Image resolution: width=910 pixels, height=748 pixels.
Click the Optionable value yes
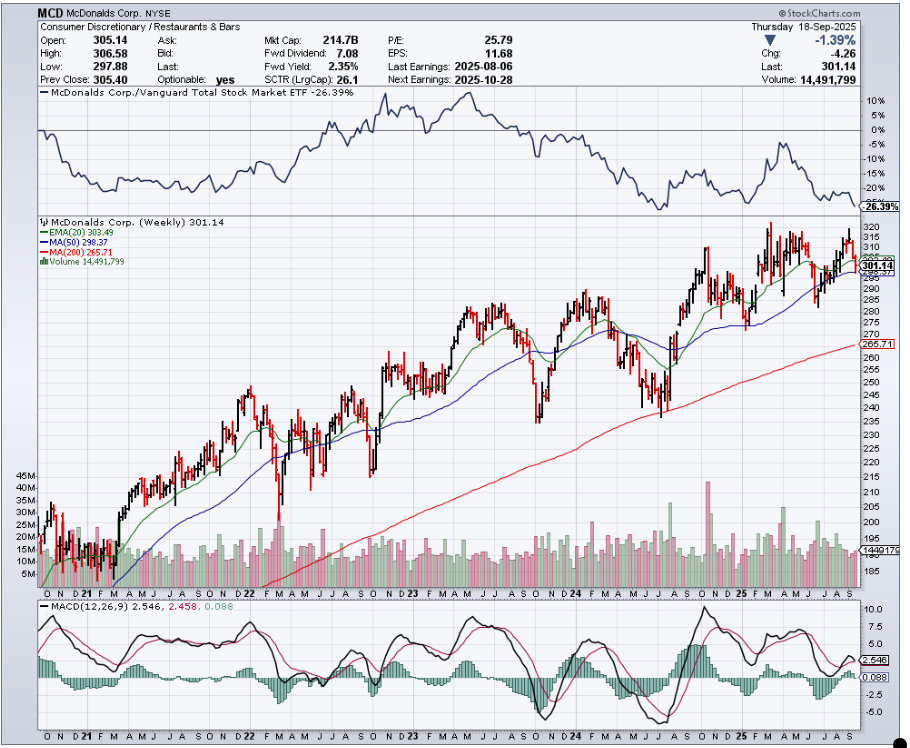click(x=225, y=80)
